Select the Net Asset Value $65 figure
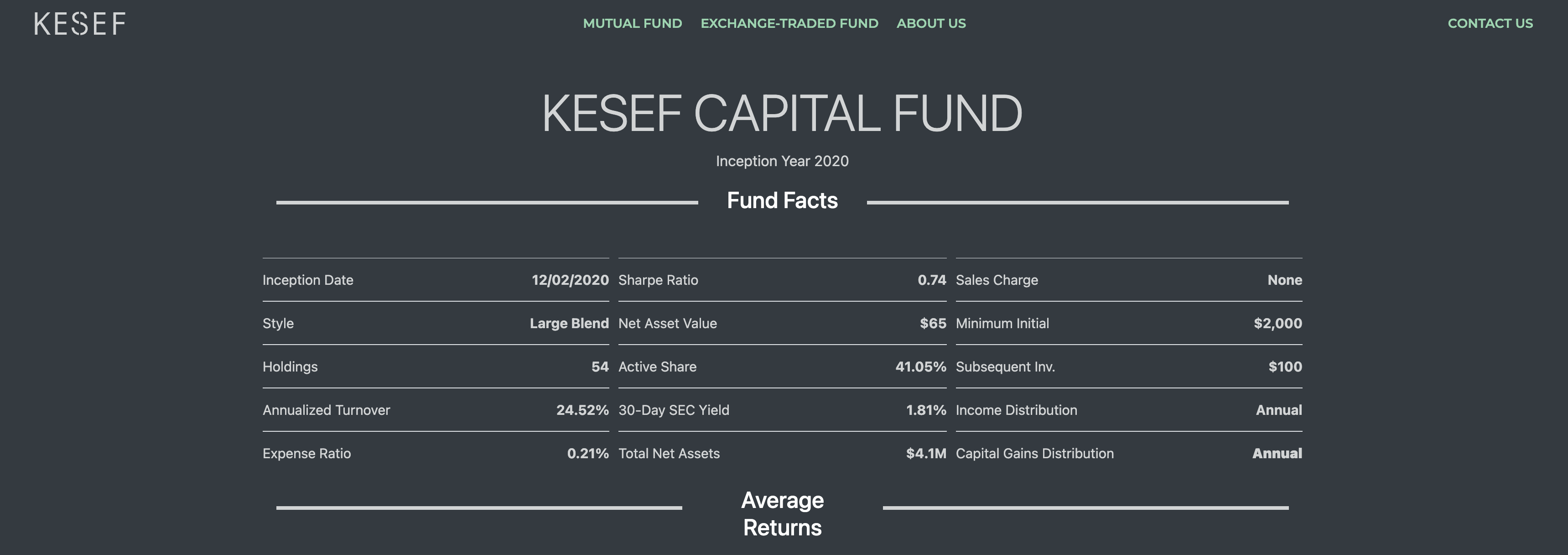1568x555 pixels. click(x=933, y=324)
